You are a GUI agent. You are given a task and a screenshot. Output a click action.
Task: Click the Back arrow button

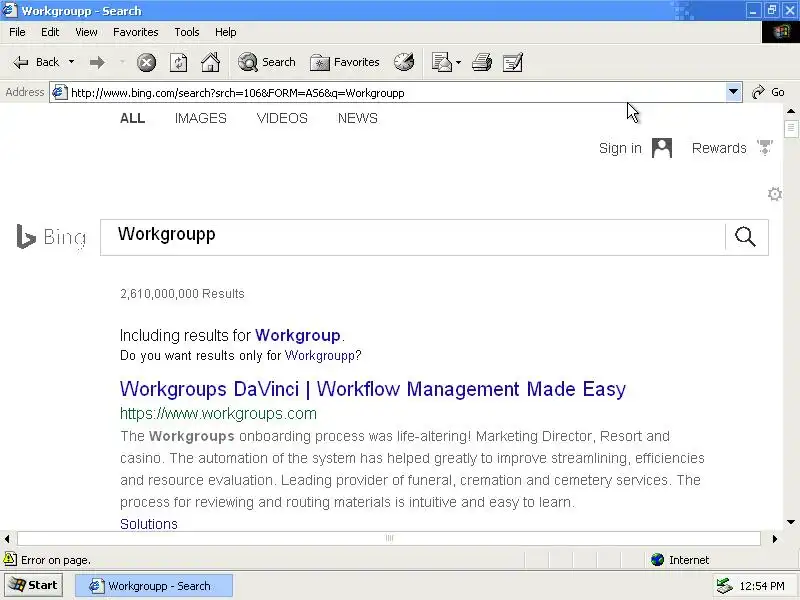click(x=36, y=62)
